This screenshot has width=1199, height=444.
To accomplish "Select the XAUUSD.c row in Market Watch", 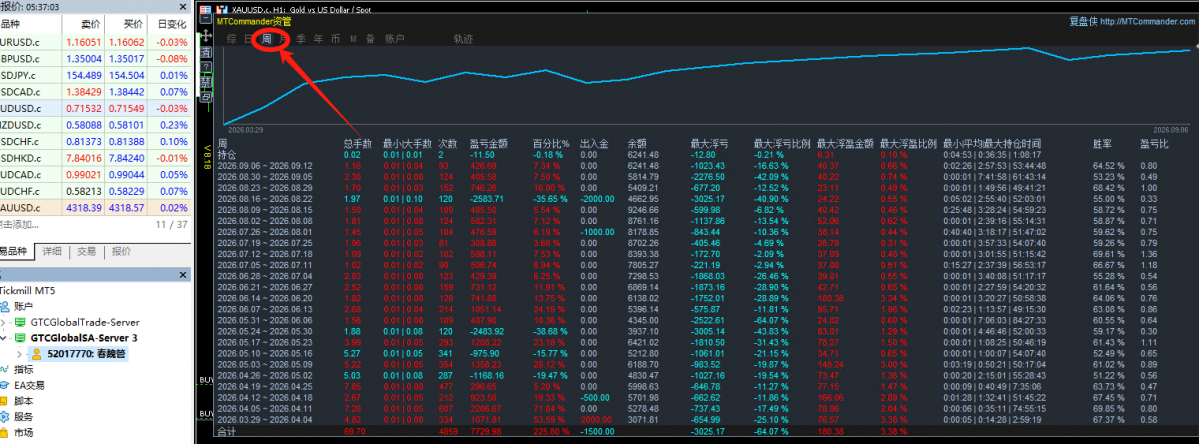I will 95,209.
